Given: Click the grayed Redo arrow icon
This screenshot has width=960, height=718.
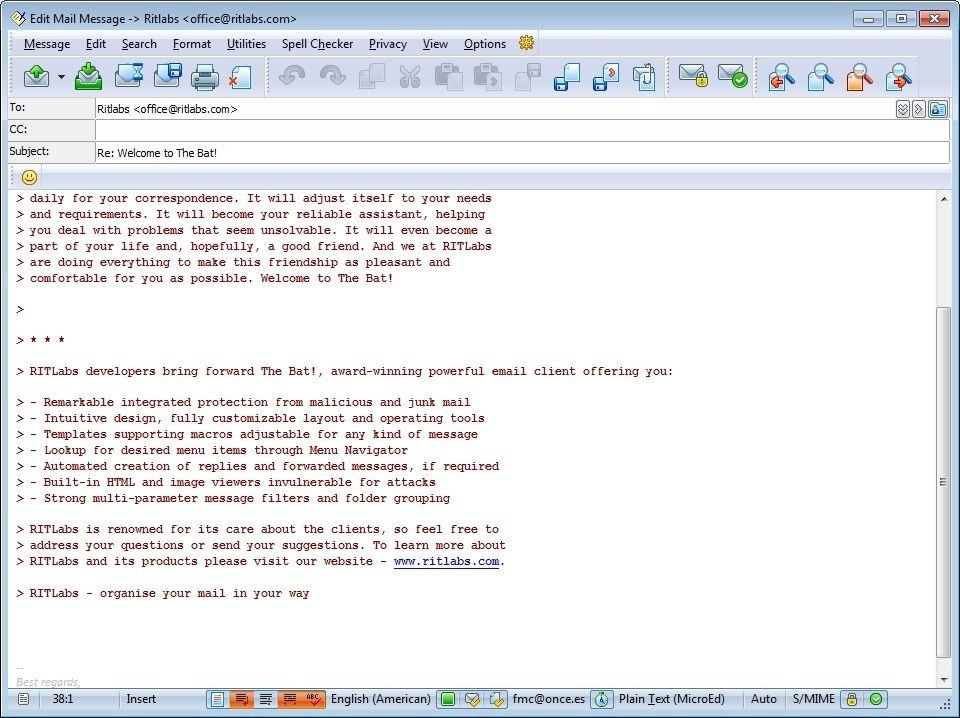Looking at the screenshot, I should [x=332, y=77].
